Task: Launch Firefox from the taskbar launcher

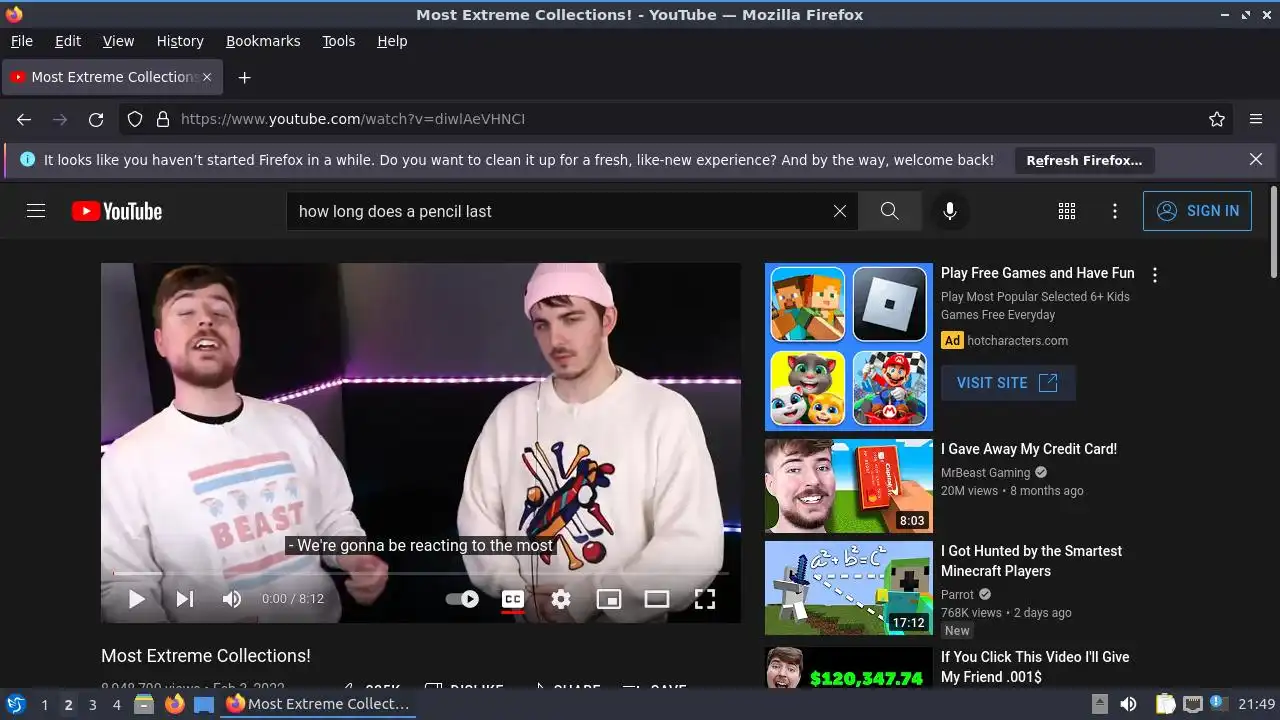Action: pos(174,704)
